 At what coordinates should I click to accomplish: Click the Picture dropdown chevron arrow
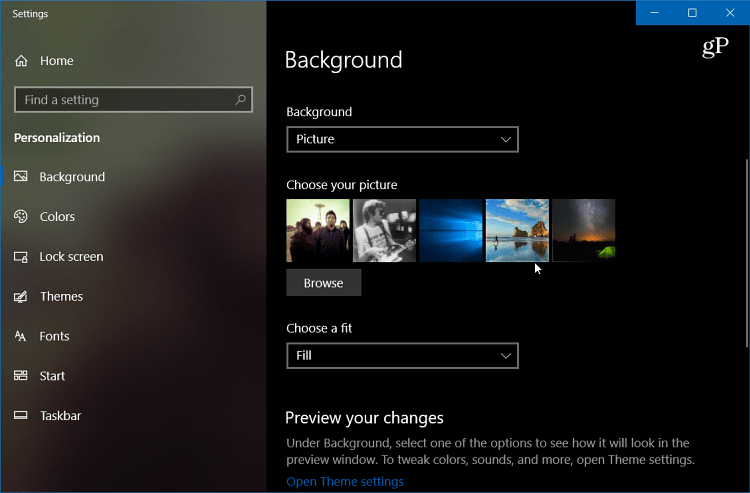point(506,140)
